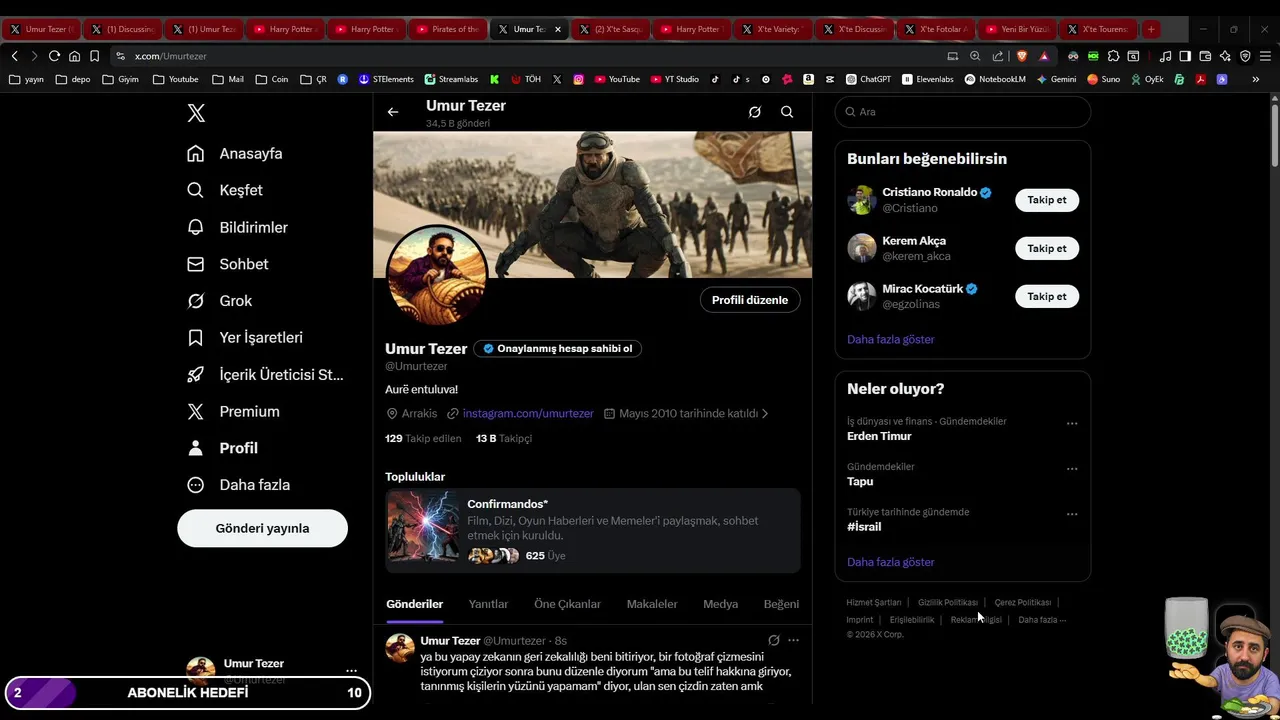Viewport: 1280px width, 720px height.
Task: Click the Grok icon in profile header
Action: tap(755, 112)
